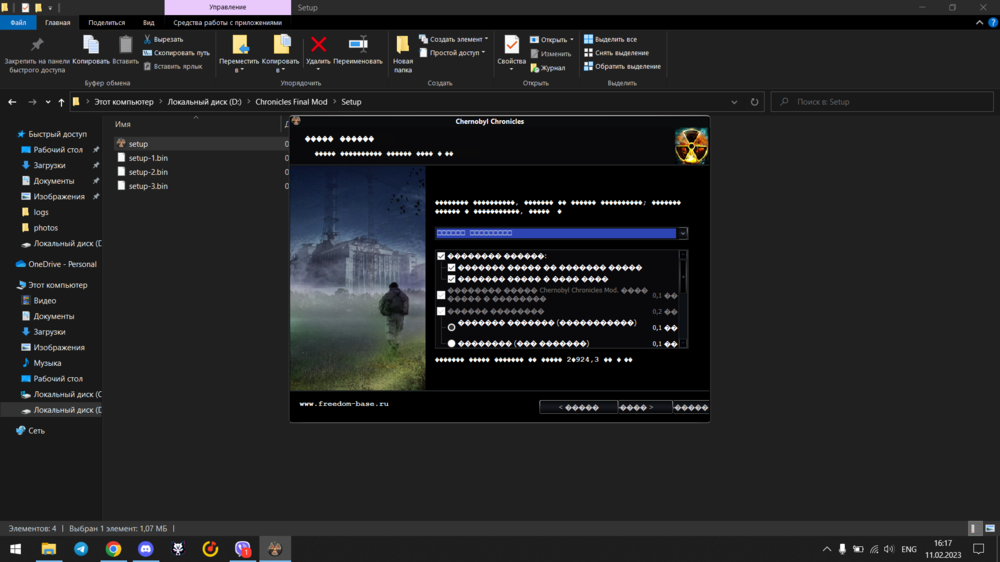Toggle the topmost checkbox in installer component list
This screenshot has width=1000, height=562.
441,256
